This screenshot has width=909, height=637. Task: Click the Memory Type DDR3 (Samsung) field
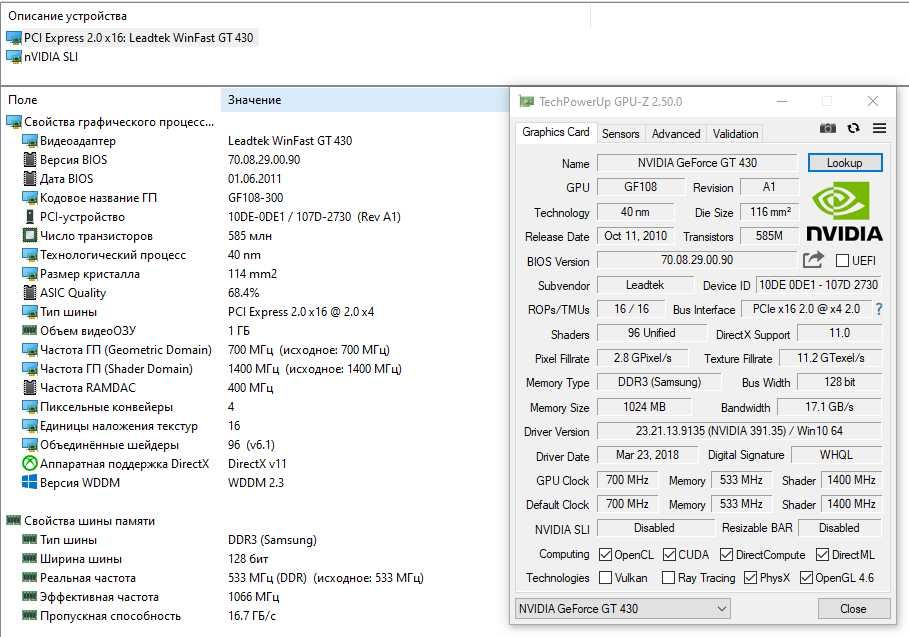[x=659, y=382]
